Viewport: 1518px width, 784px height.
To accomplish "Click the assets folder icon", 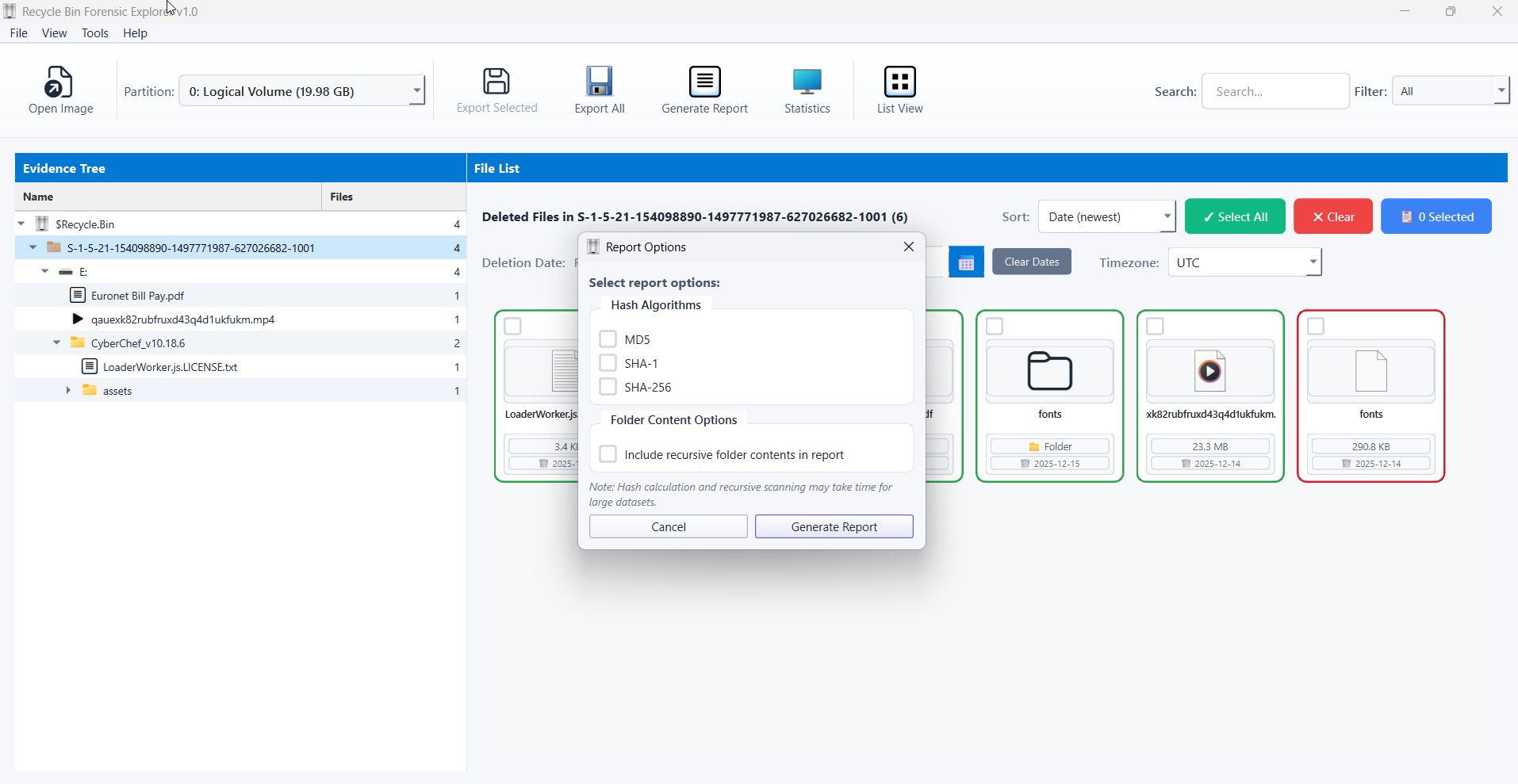I will coord(90,390).
